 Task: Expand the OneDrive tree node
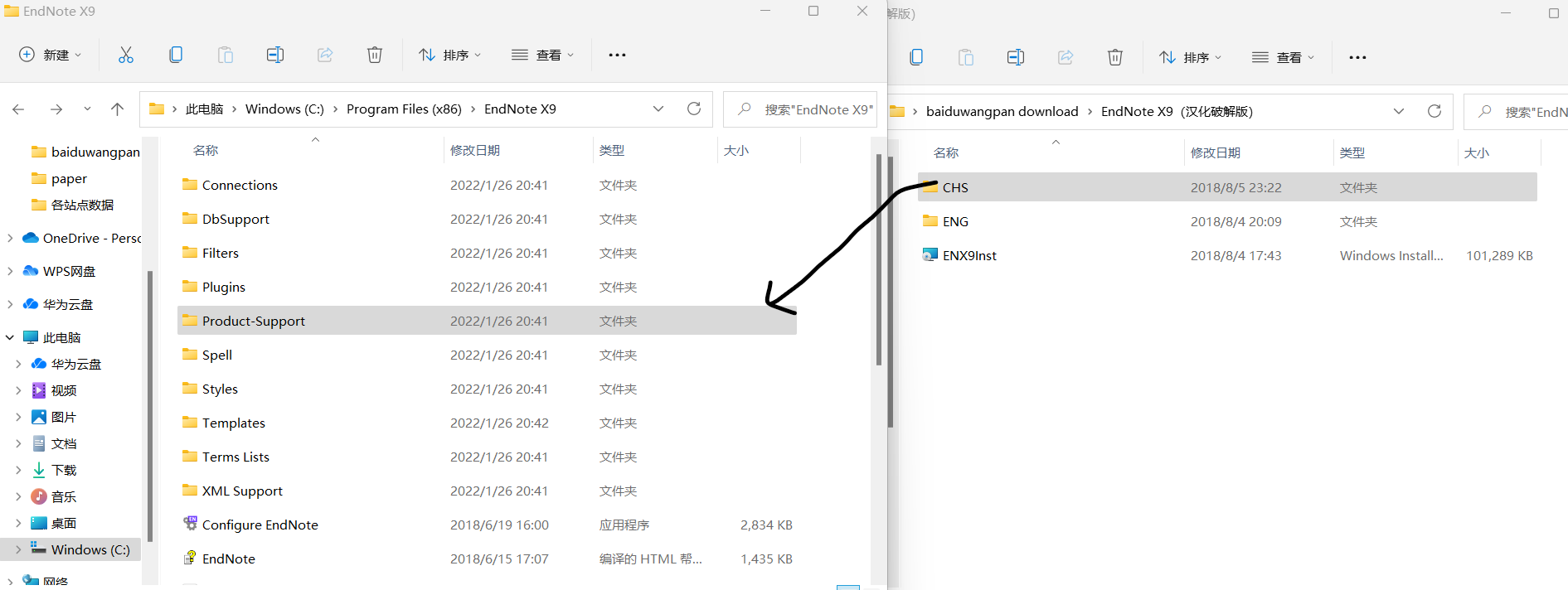click(x=10, y=238)
